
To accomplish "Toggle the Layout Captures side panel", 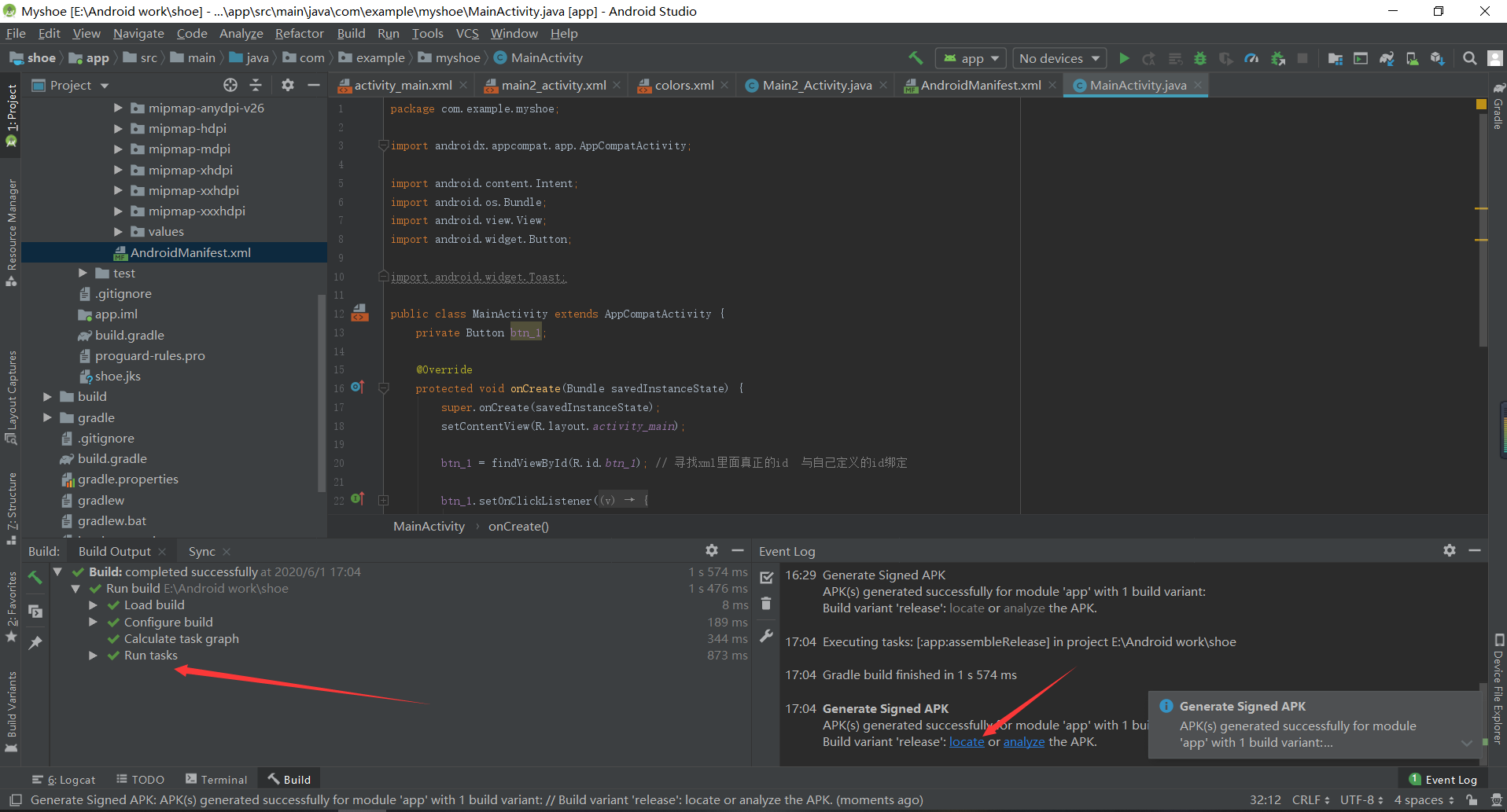I will 11,398.
